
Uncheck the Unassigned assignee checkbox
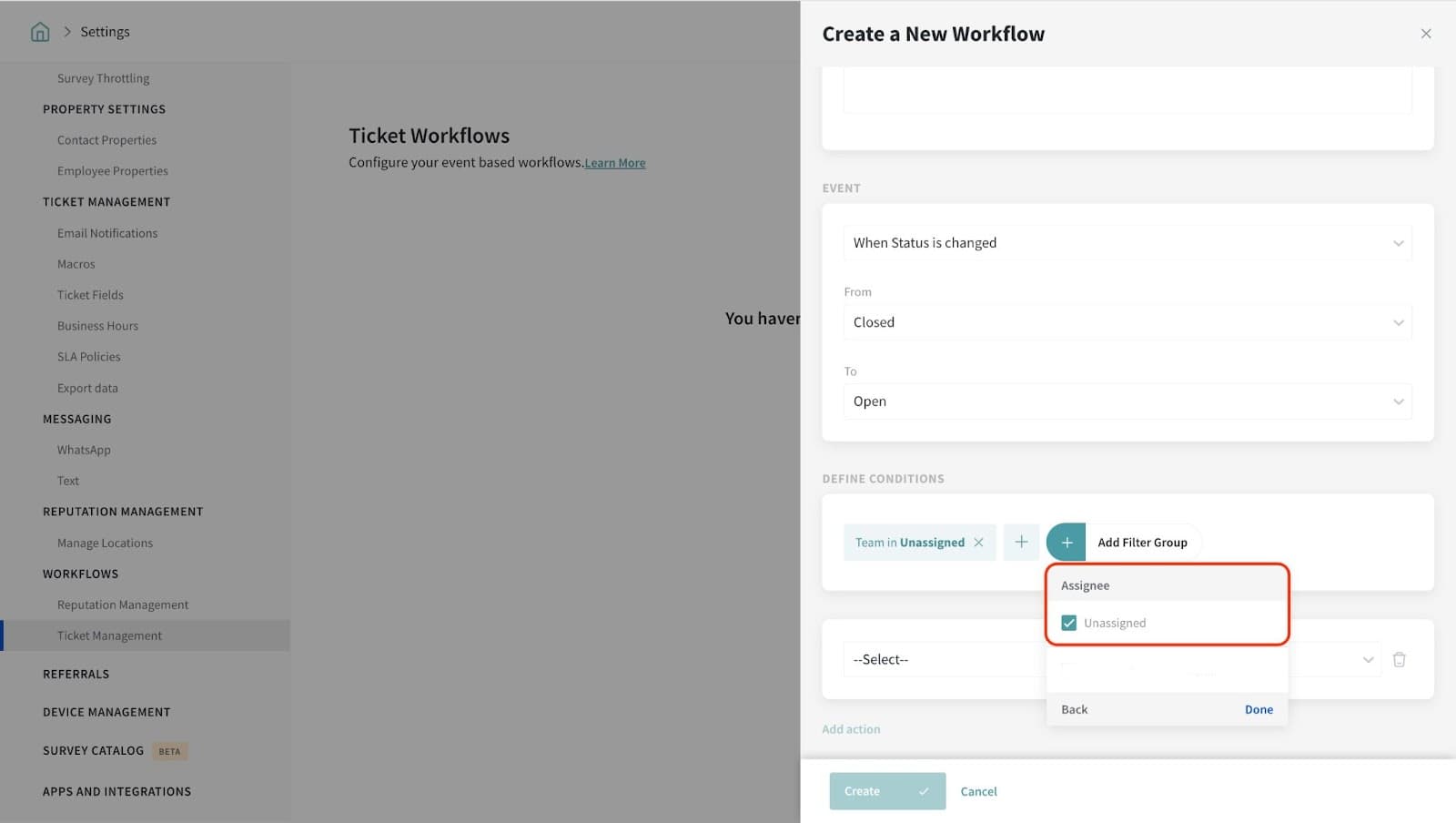click(1068, 623)
